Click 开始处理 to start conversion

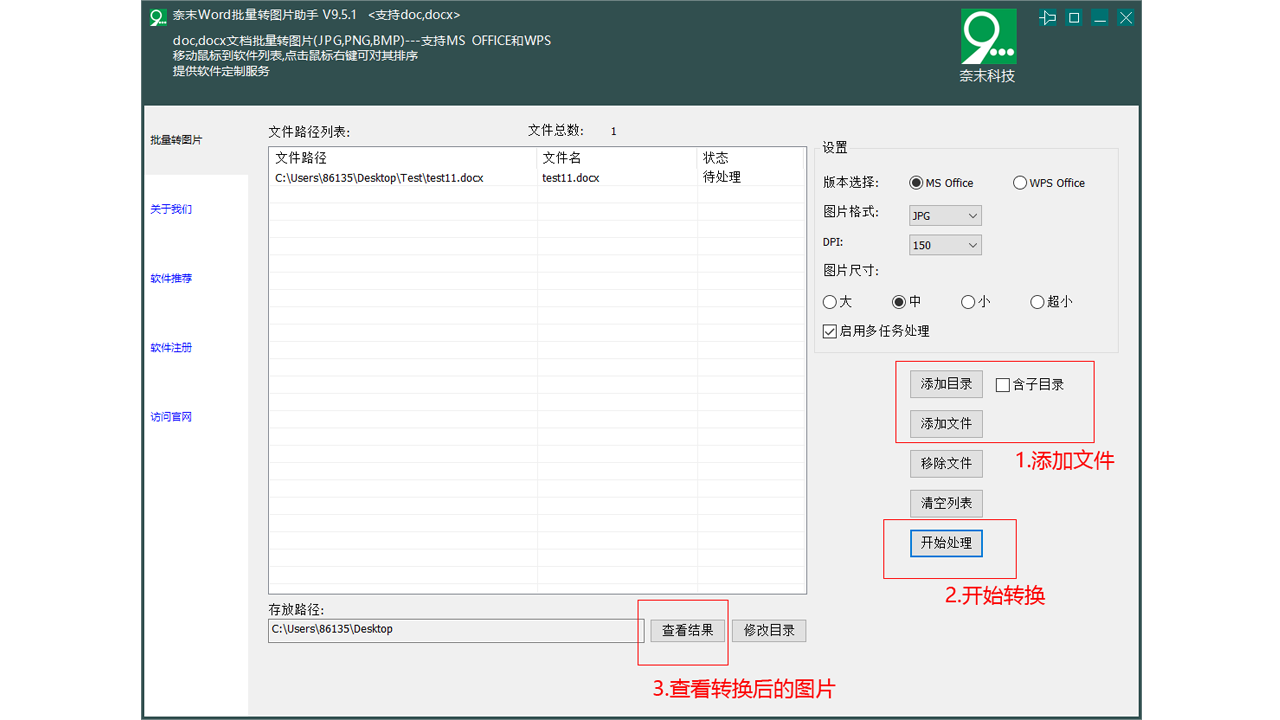[x=944, y=543]
